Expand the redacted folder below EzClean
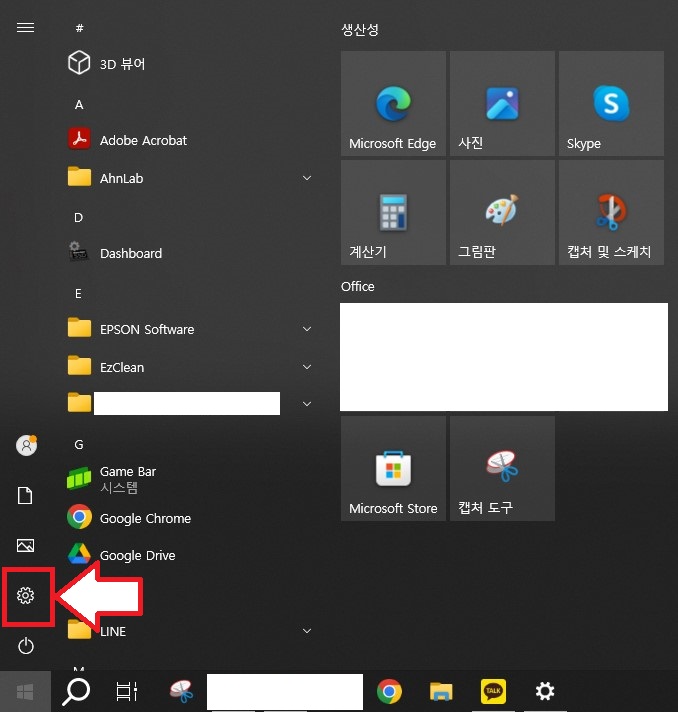This screenshot has height=712, width=678. [x=307, y=404]
